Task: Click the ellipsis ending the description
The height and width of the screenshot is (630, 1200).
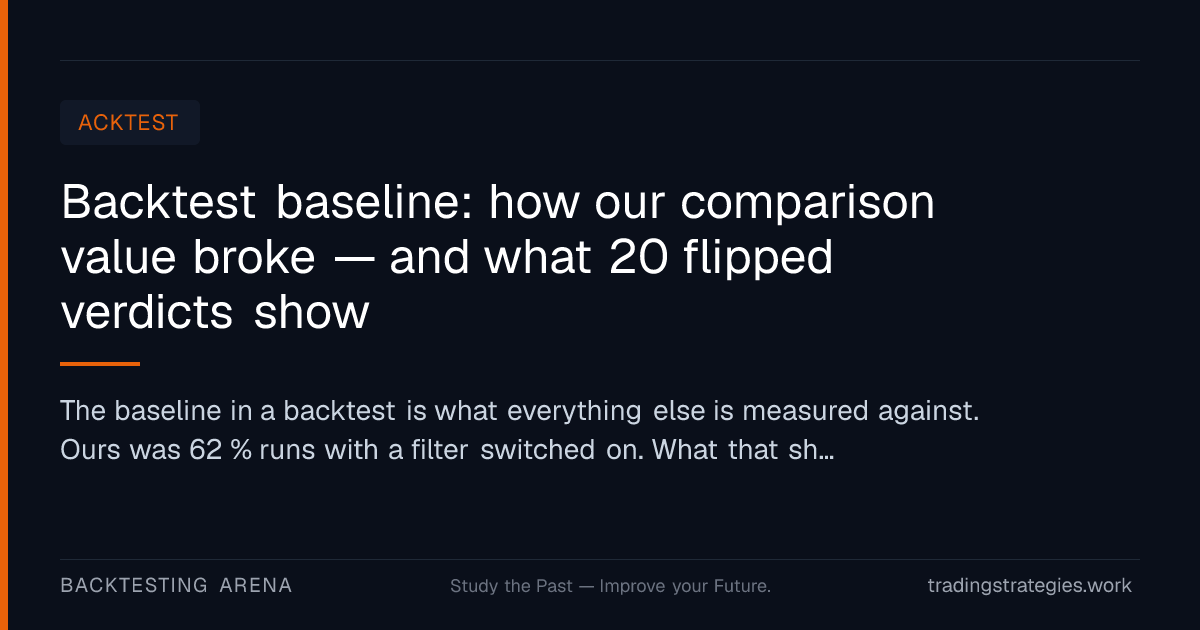Action: 826,452
